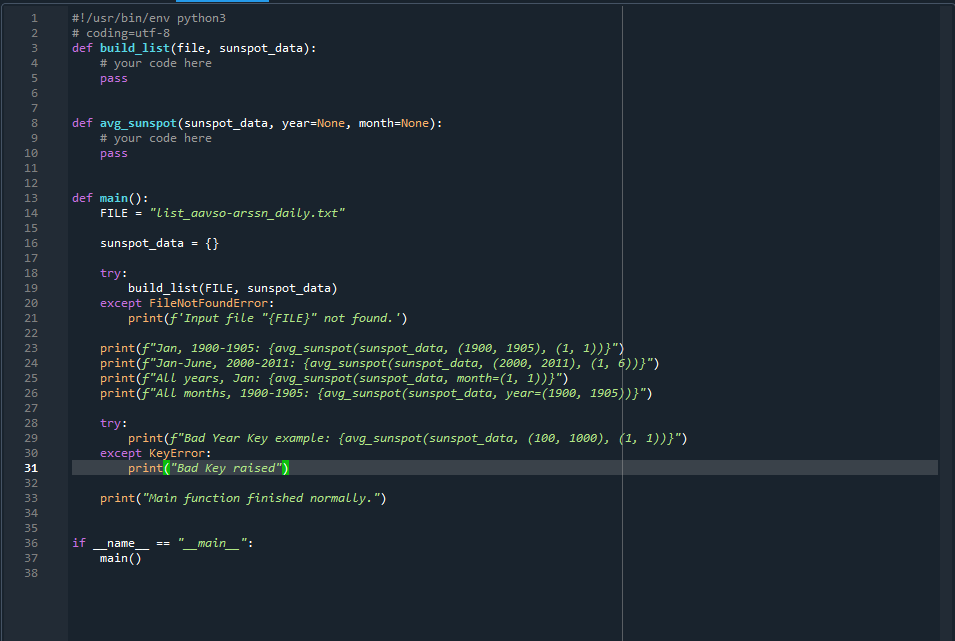Image resolution: width=955 pixels, height=641 pixels.
Task: Click the highlighted closing parenthesis on line 31
Action: 286,468
